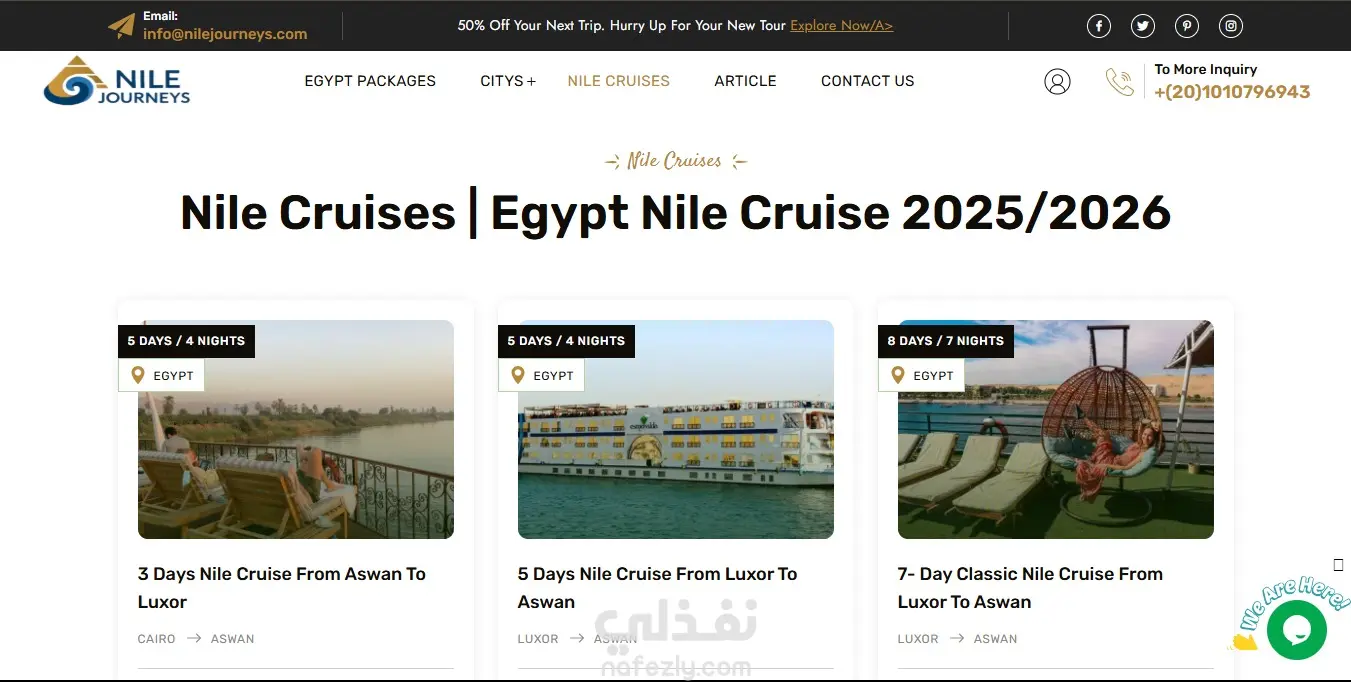The image size is (1351, 682).
Task: Open the Pinterest social icon
Action: pyautogui.click(x=1187, y=27)
